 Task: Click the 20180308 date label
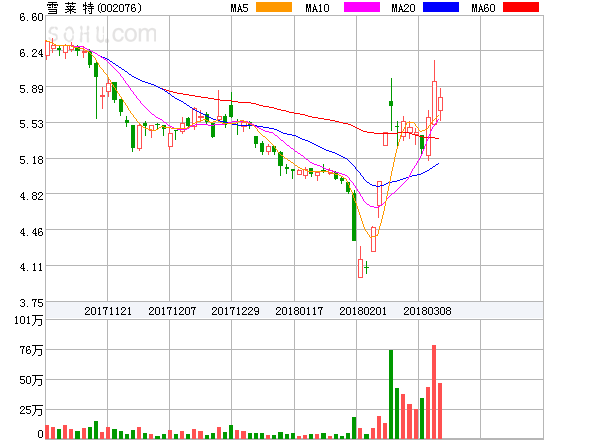pos(427,311)
